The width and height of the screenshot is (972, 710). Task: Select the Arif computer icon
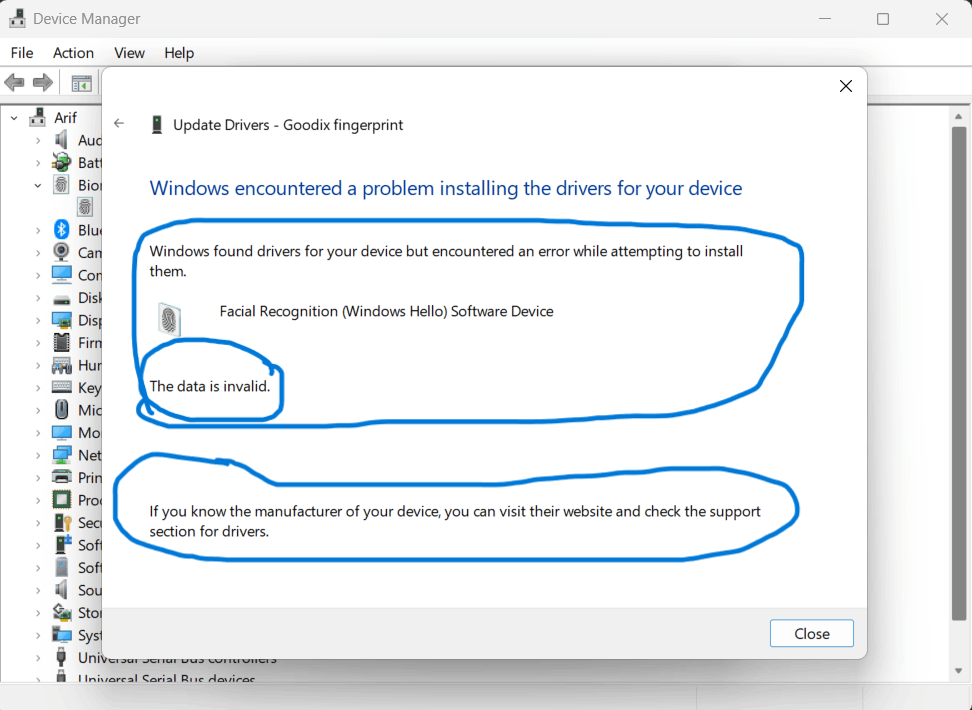[38, 117]
